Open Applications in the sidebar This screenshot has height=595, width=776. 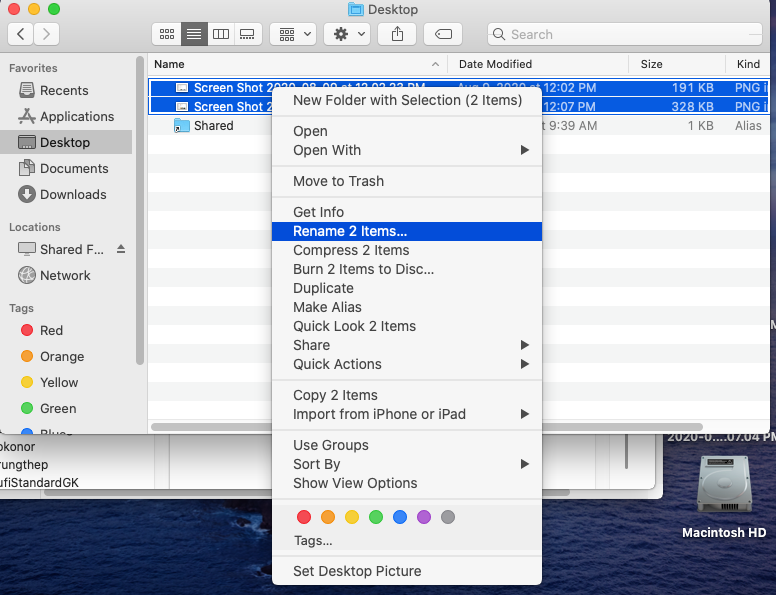pos(66,116)
